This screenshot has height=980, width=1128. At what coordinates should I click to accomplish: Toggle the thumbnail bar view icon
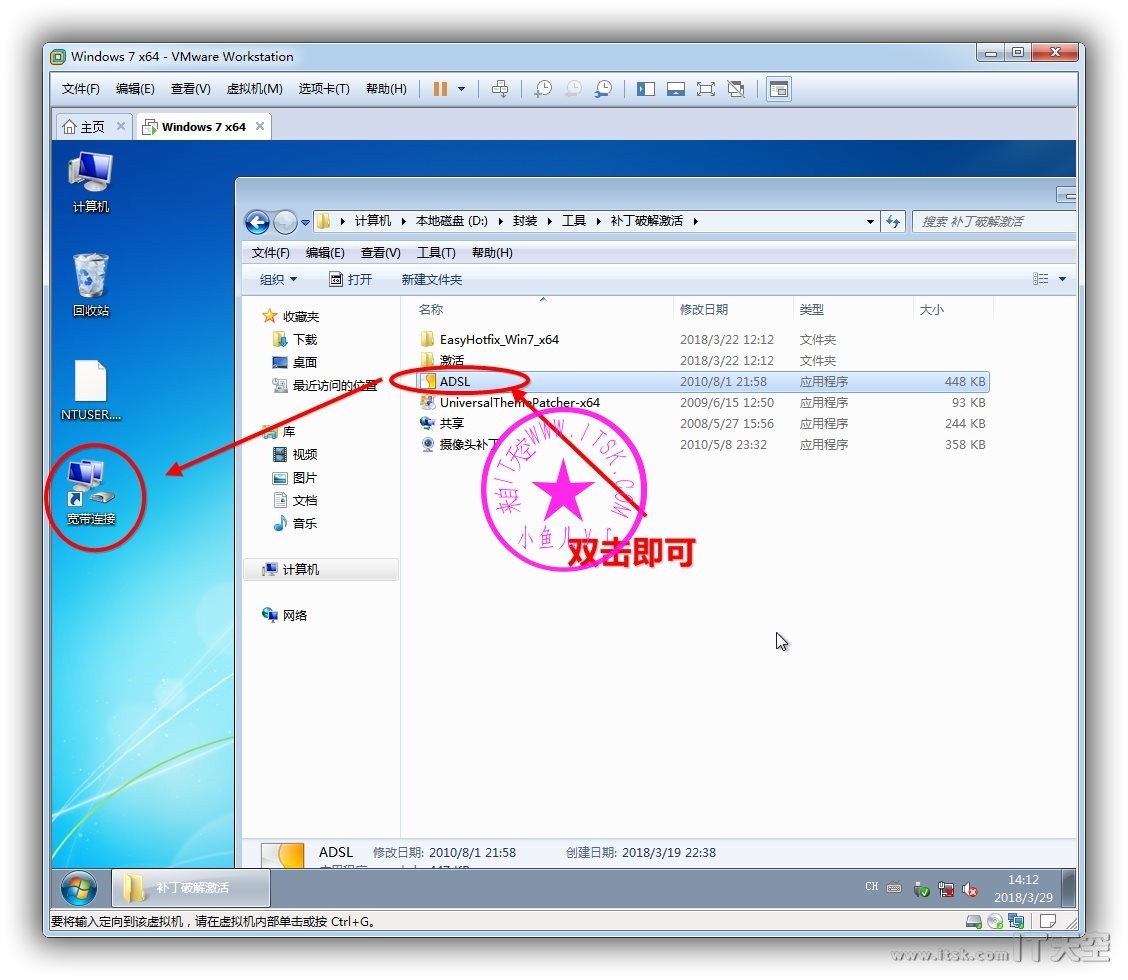pyautogui.click(x=676, y=89)
